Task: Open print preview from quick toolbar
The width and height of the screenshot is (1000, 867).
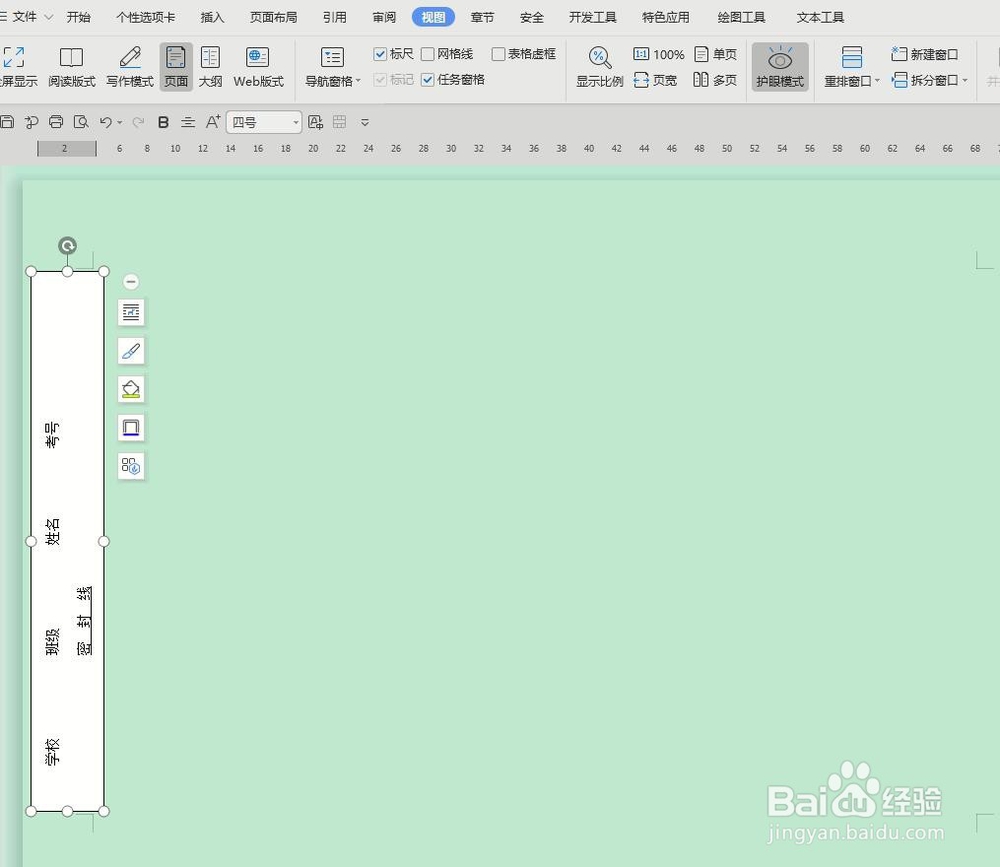Action: 81,122
